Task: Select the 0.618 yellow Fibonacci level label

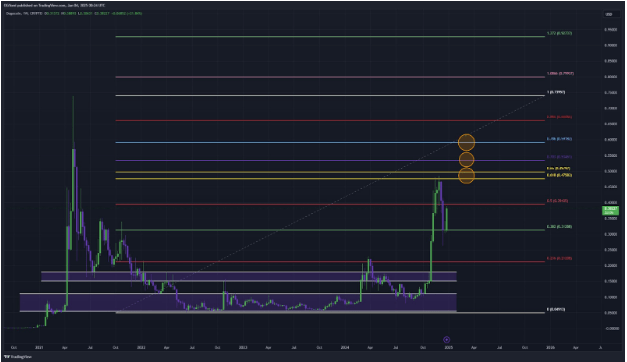Action: tap(559, 175)
